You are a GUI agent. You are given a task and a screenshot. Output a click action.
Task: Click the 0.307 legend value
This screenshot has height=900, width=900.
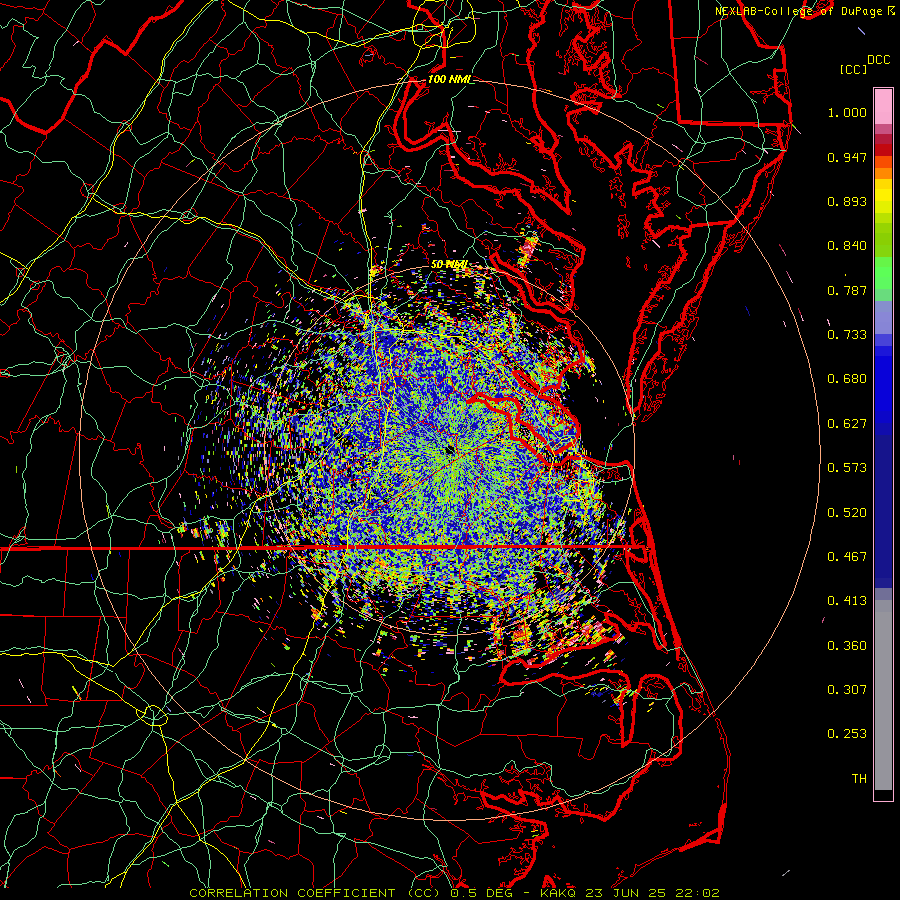click(847, 690)
